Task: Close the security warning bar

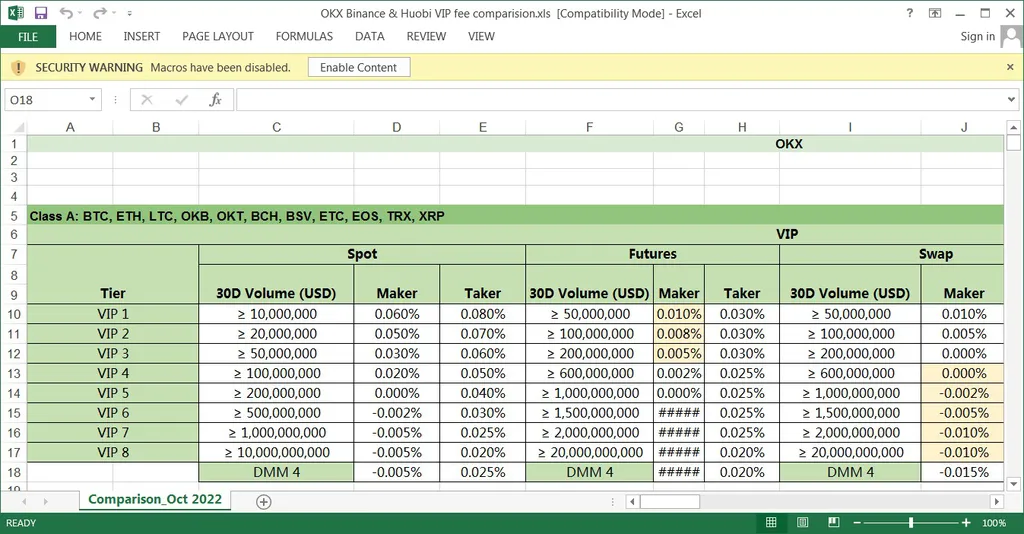Action: [x=1010, y=67]
